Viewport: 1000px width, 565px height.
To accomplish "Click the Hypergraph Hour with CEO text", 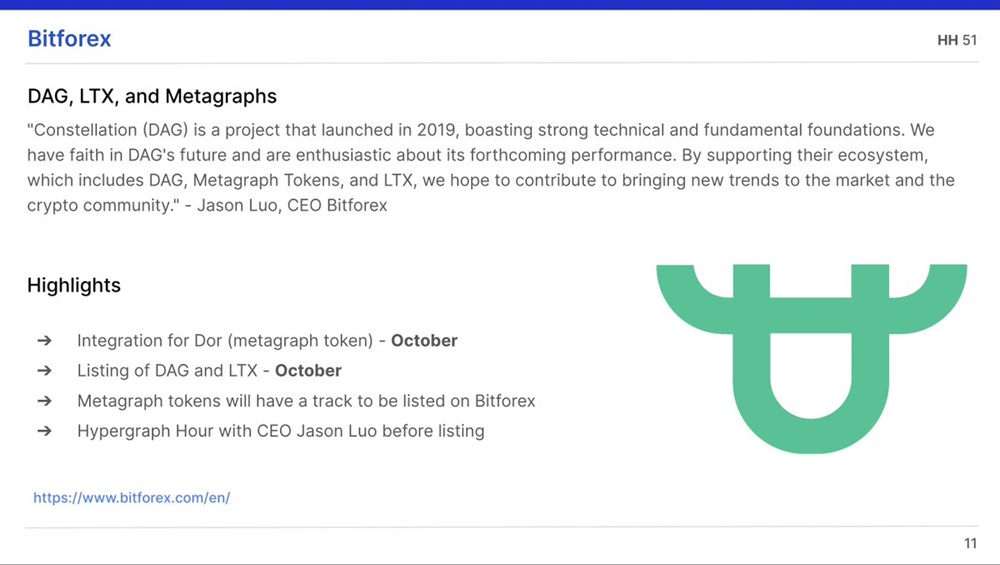I will point(280,432).
